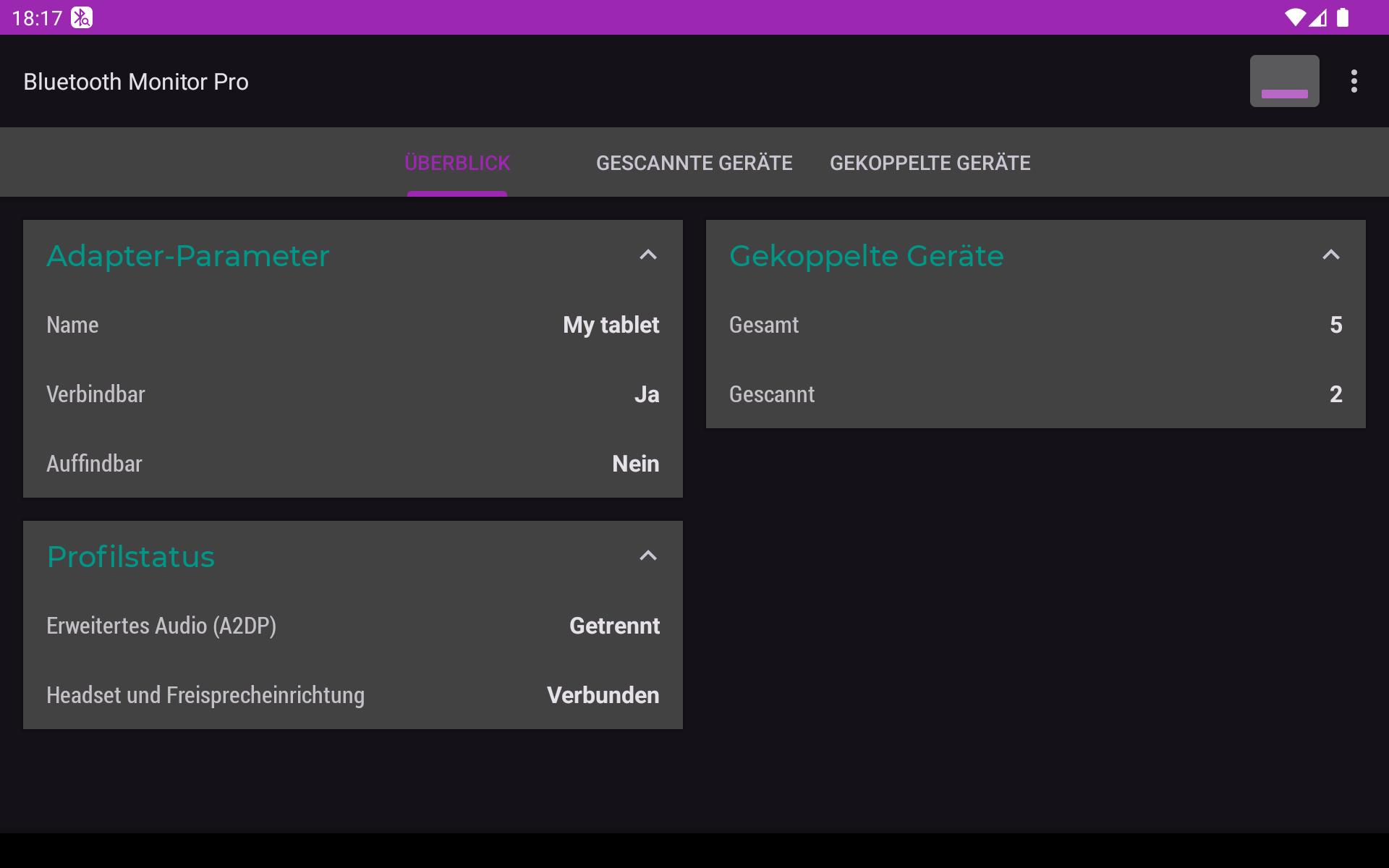Tap the headset status 'Verbunden'
1389x868 pixels.
coord(603,695)
